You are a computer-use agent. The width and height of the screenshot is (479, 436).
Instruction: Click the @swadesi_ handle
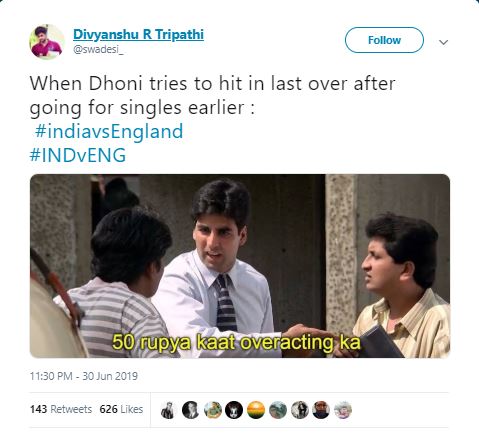pos(98,50)
